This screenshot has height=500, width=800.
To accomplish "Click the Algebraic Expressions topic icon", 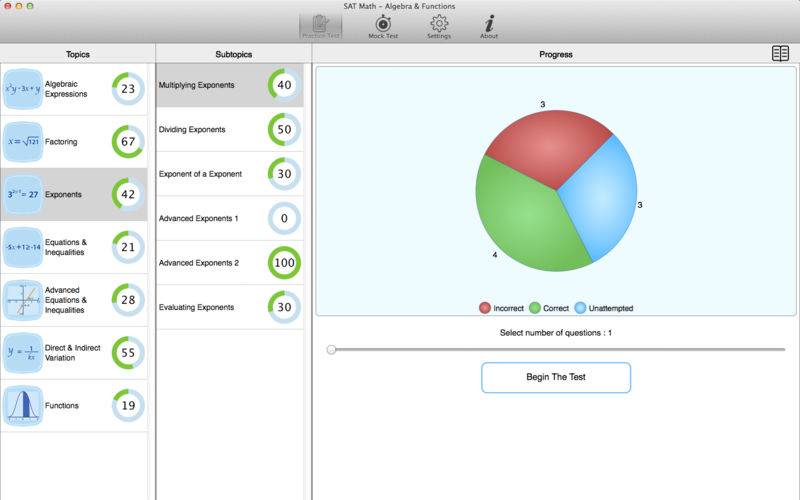I will (x=23, y=89).
